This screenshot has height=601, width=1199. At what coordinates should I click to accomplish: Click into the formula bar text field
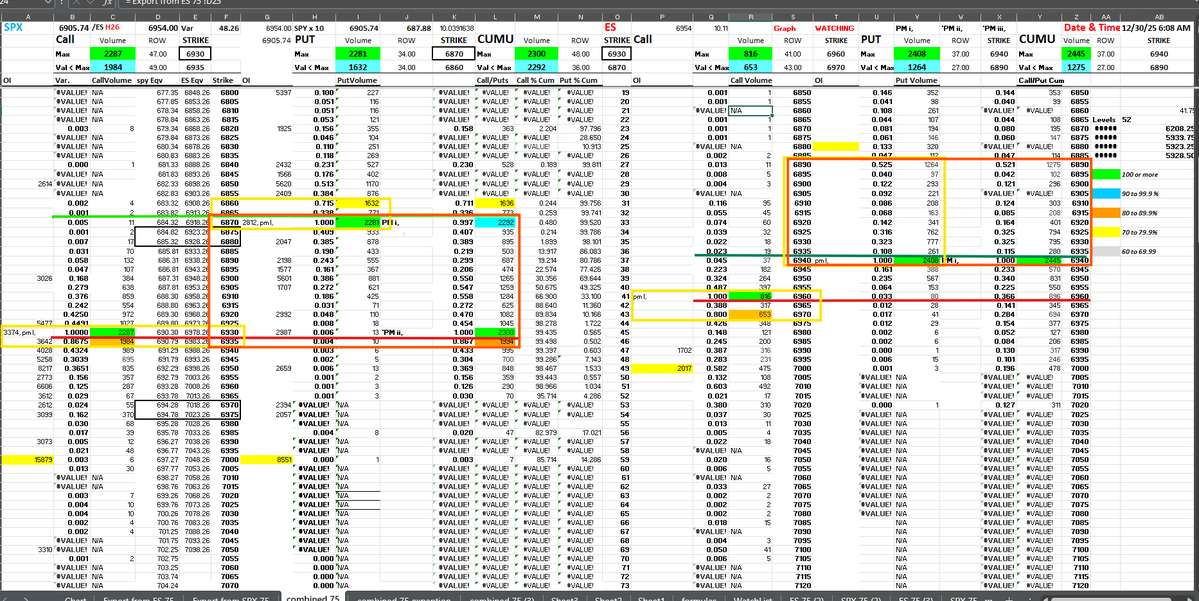[x=658, y=4]
